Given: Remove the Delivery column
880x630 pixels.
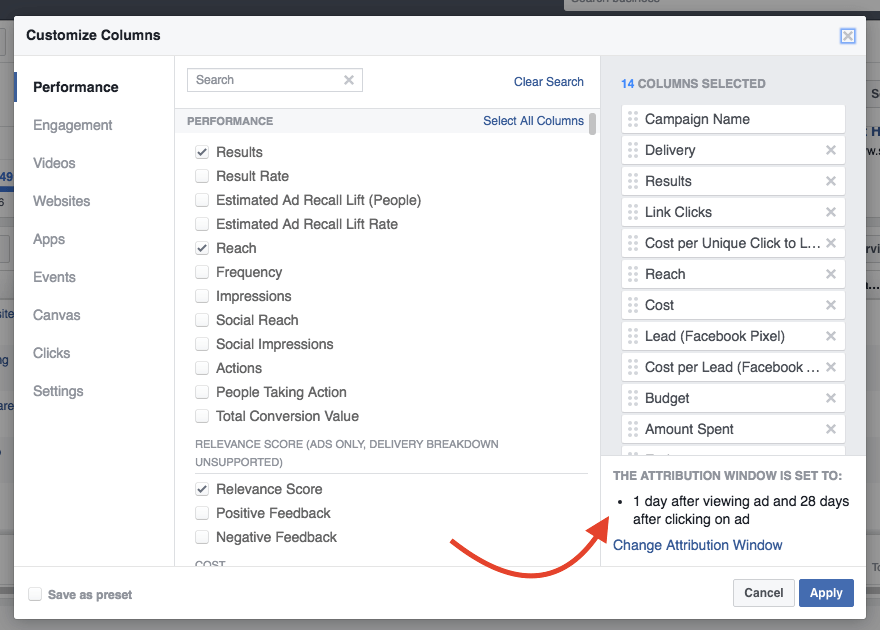Looking at the screenshot, I should click(831, 150).
